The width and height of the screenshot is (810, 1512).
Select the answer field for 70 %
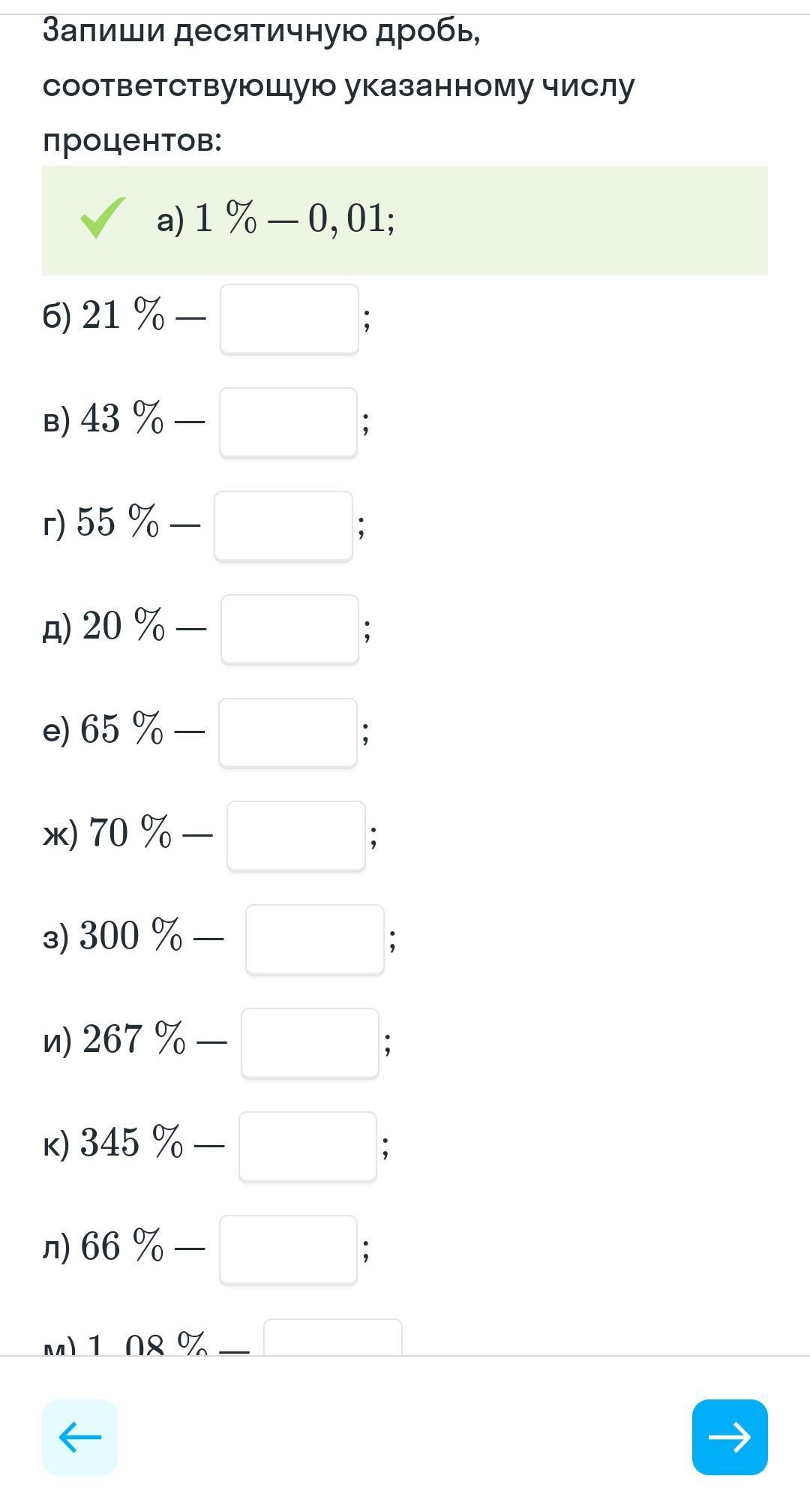[x=296, y=836]
